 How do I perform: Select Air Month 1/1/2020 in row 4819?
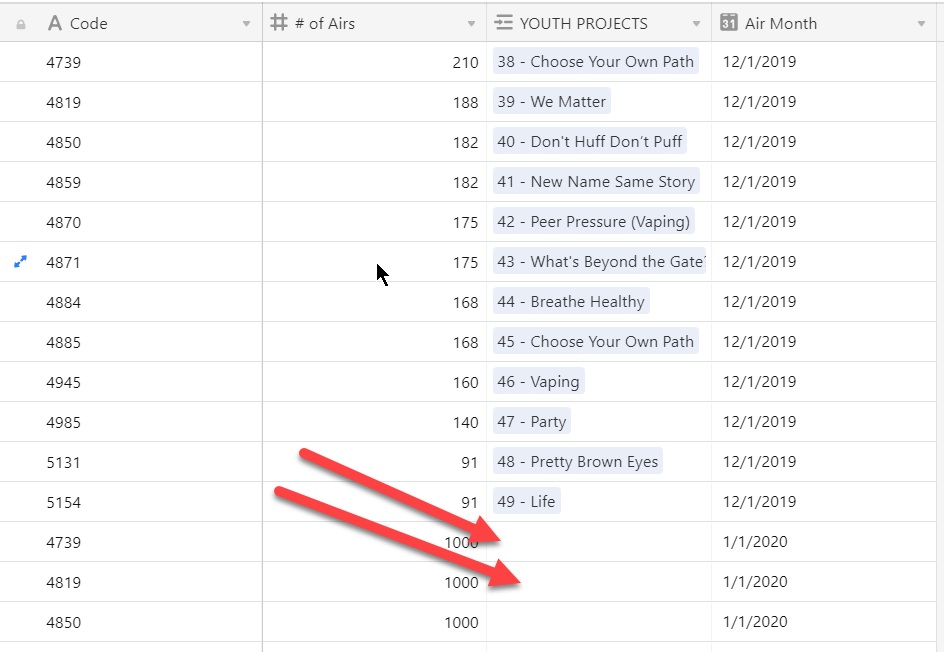[824, 582]
